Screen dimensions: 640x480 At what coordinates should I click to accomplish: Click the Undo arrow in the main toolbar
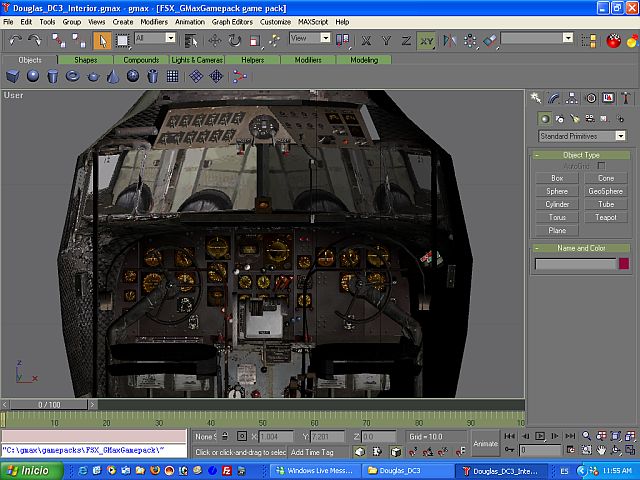click(16, 40)
